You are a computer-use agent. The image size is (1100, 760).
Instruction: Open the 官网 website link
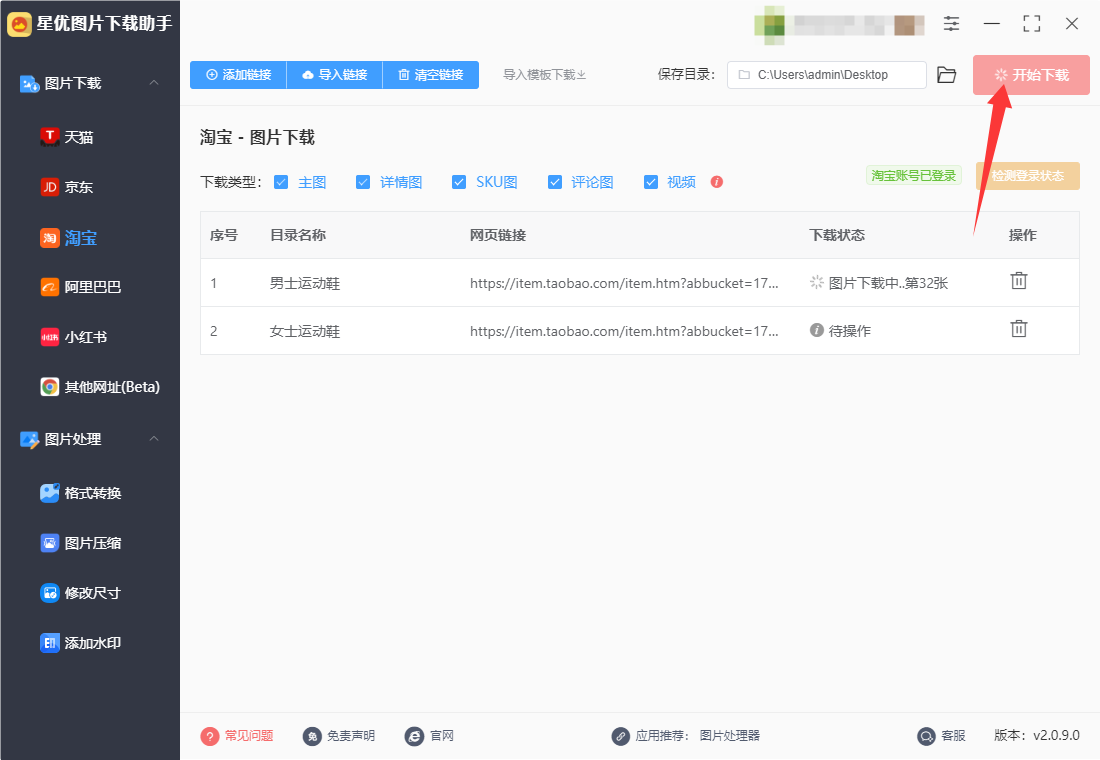[429, 735]
